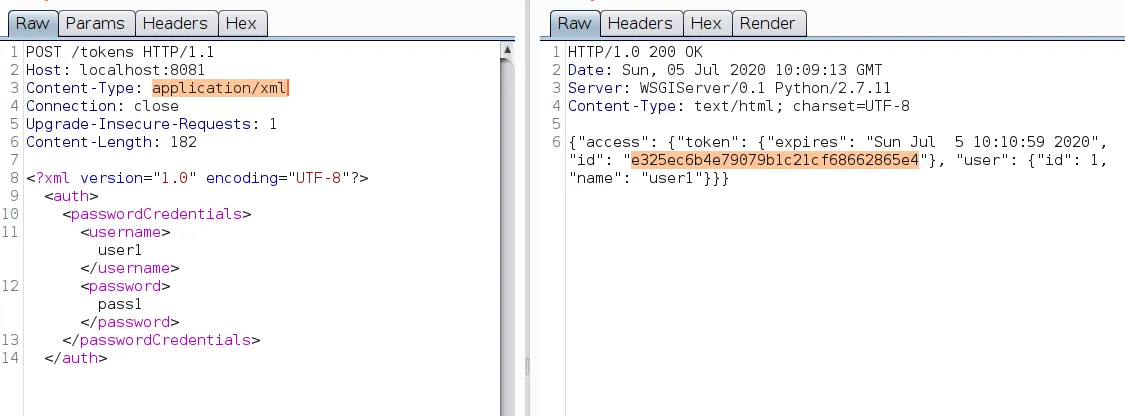Open the request Hex tab
1125x416 pixels.
pos(242,23)
